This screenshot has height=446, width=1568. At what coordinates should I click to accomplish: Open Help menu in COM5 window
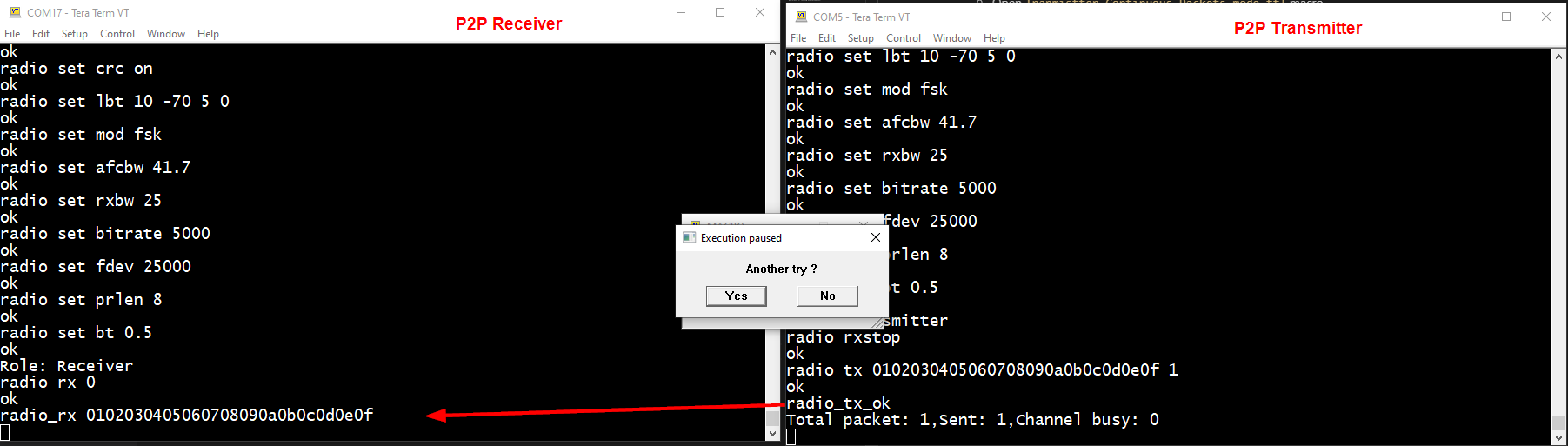[995, 38]
